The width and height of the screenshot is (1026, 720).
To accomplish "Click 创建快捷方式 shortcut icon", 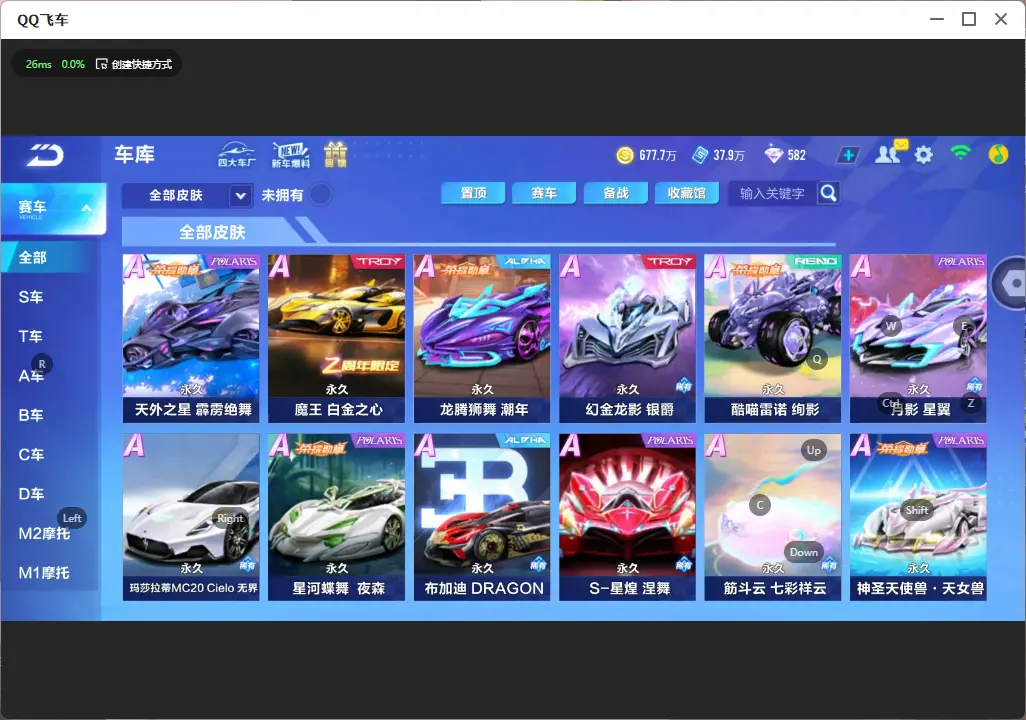I will [x=101, y=64].
